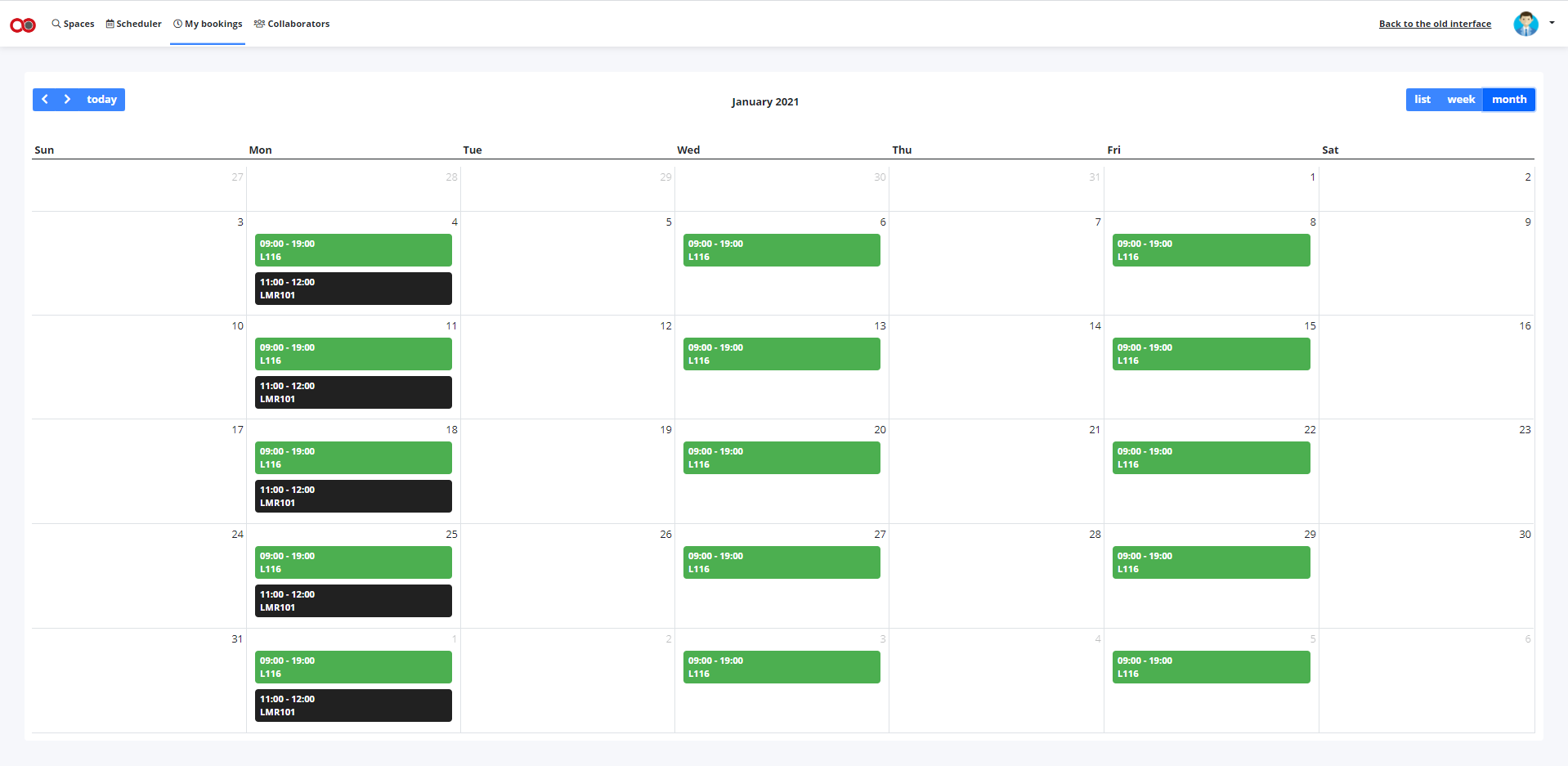Switch to list view
1568x766 pixels.
coord(1422,100)
